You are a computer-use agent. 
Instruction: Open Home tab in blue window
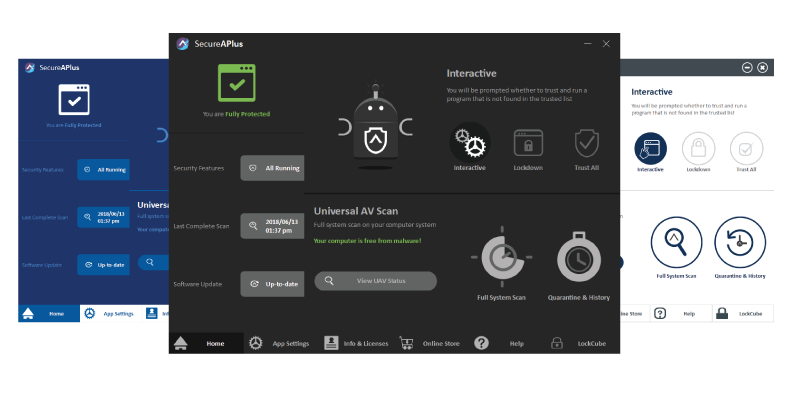49,314
